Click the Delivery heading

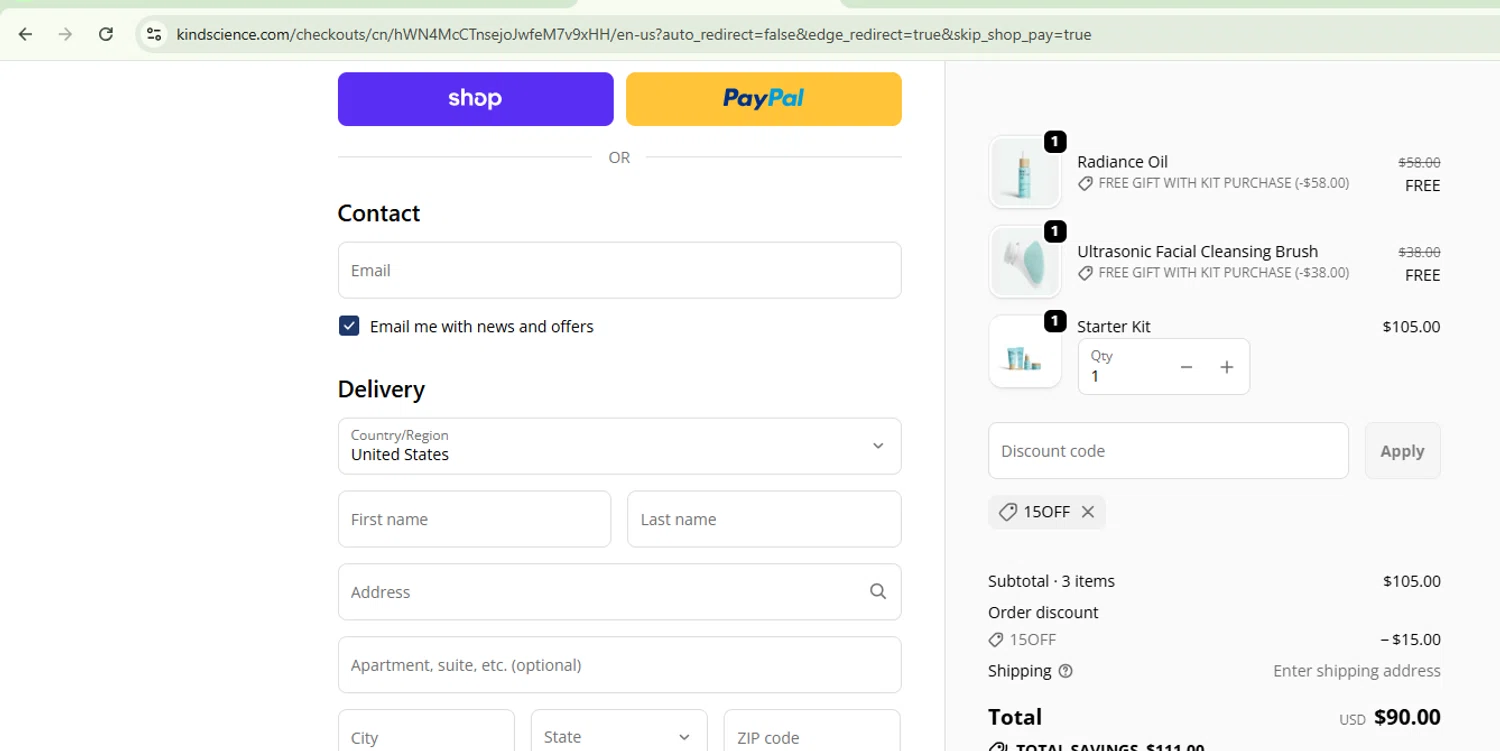click(381, 389)
